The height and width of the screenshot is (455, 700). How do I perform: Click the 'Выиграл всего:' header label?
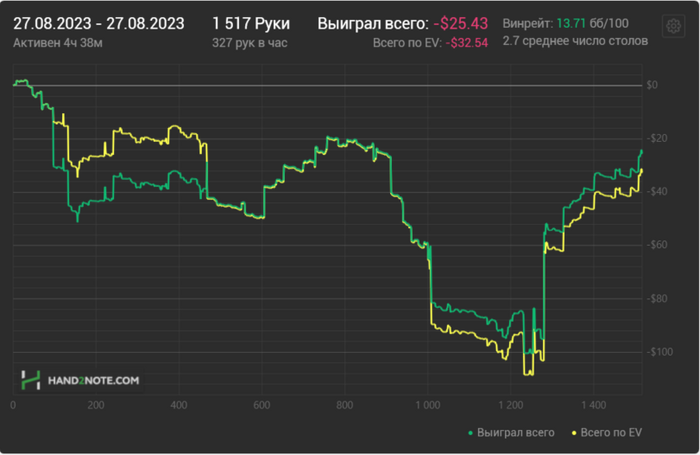coord(373,23)
